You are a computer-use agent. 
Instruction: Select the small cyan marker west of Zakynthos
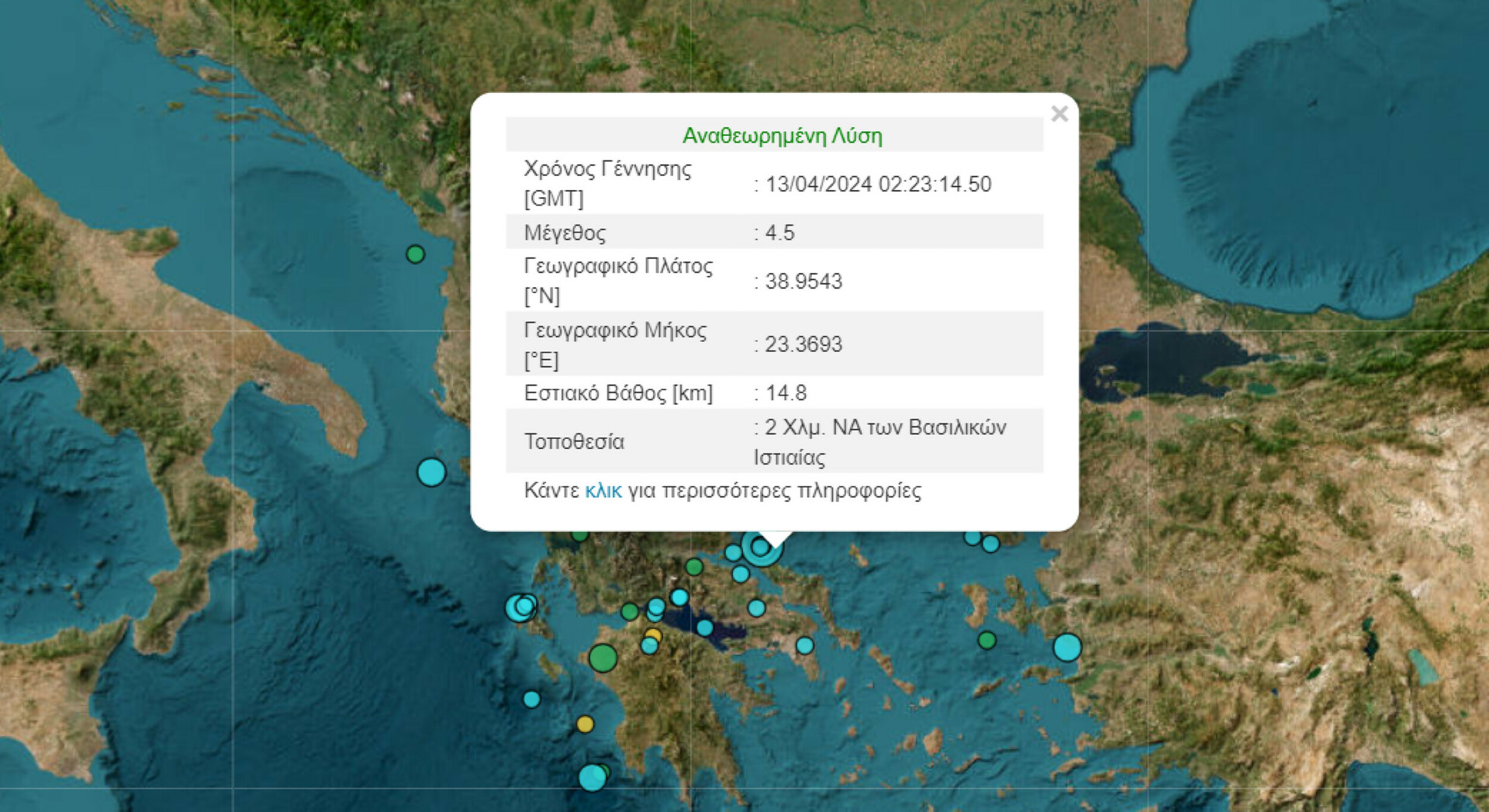(x=531, y=700)
